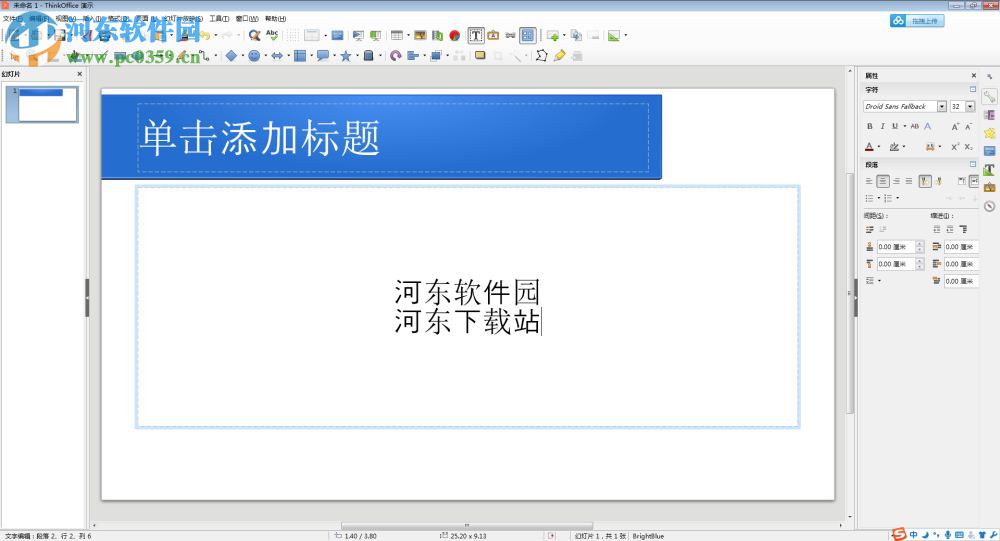Viewport: 1000px width, 541px height.
Task: Open the highlighting color dropdown arrow
Action: (904, 147)
